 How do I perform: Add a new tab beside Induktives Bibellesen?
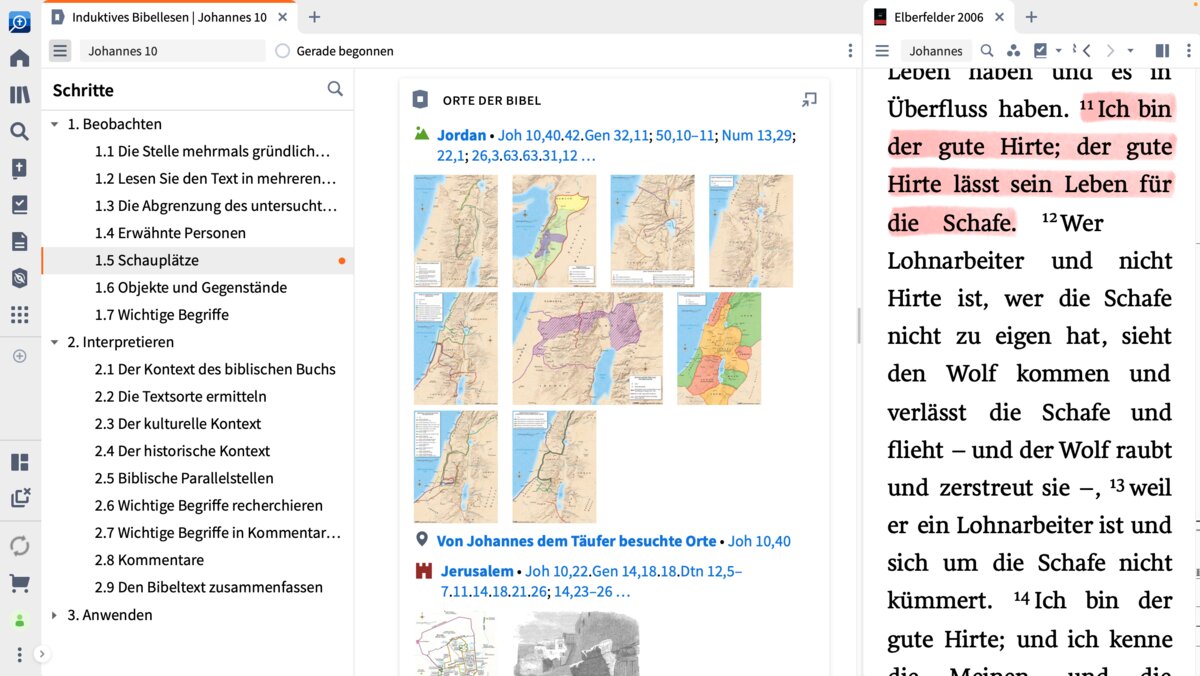click(x=314, y=17)
